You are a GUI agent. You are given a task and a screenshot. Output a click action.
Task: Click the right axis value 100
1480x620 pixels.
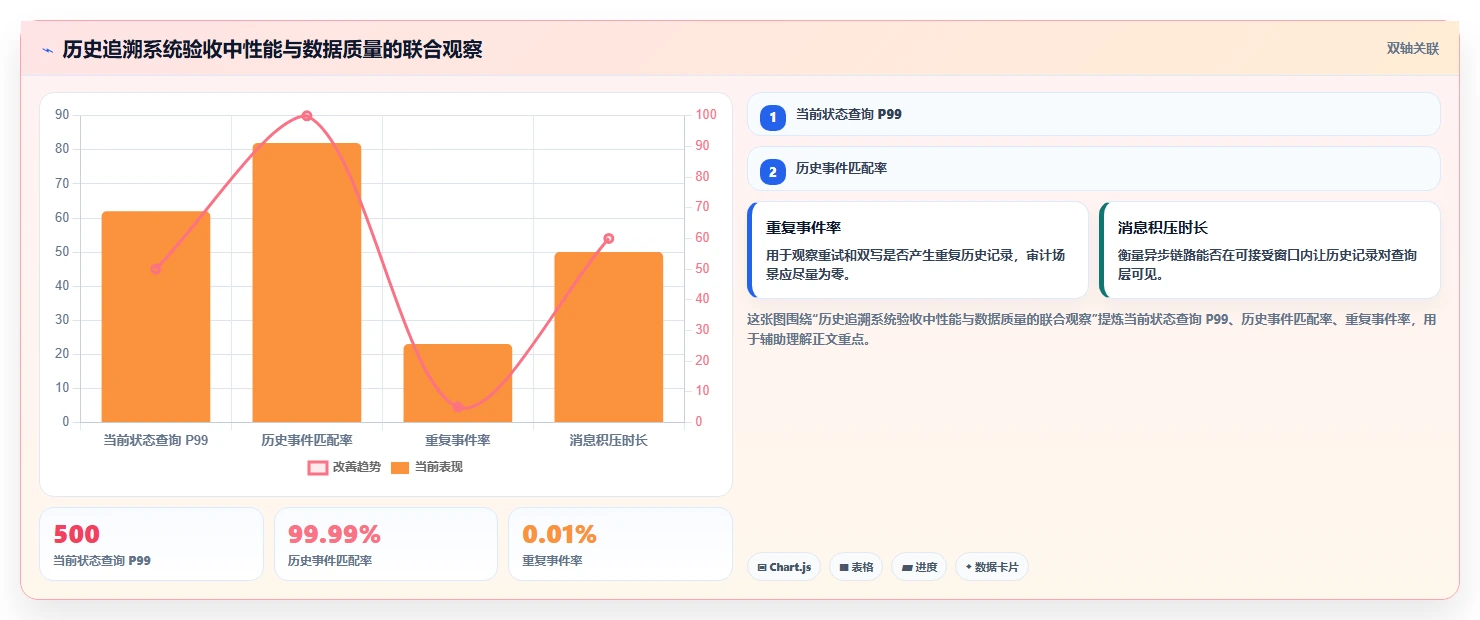(706, 115)
